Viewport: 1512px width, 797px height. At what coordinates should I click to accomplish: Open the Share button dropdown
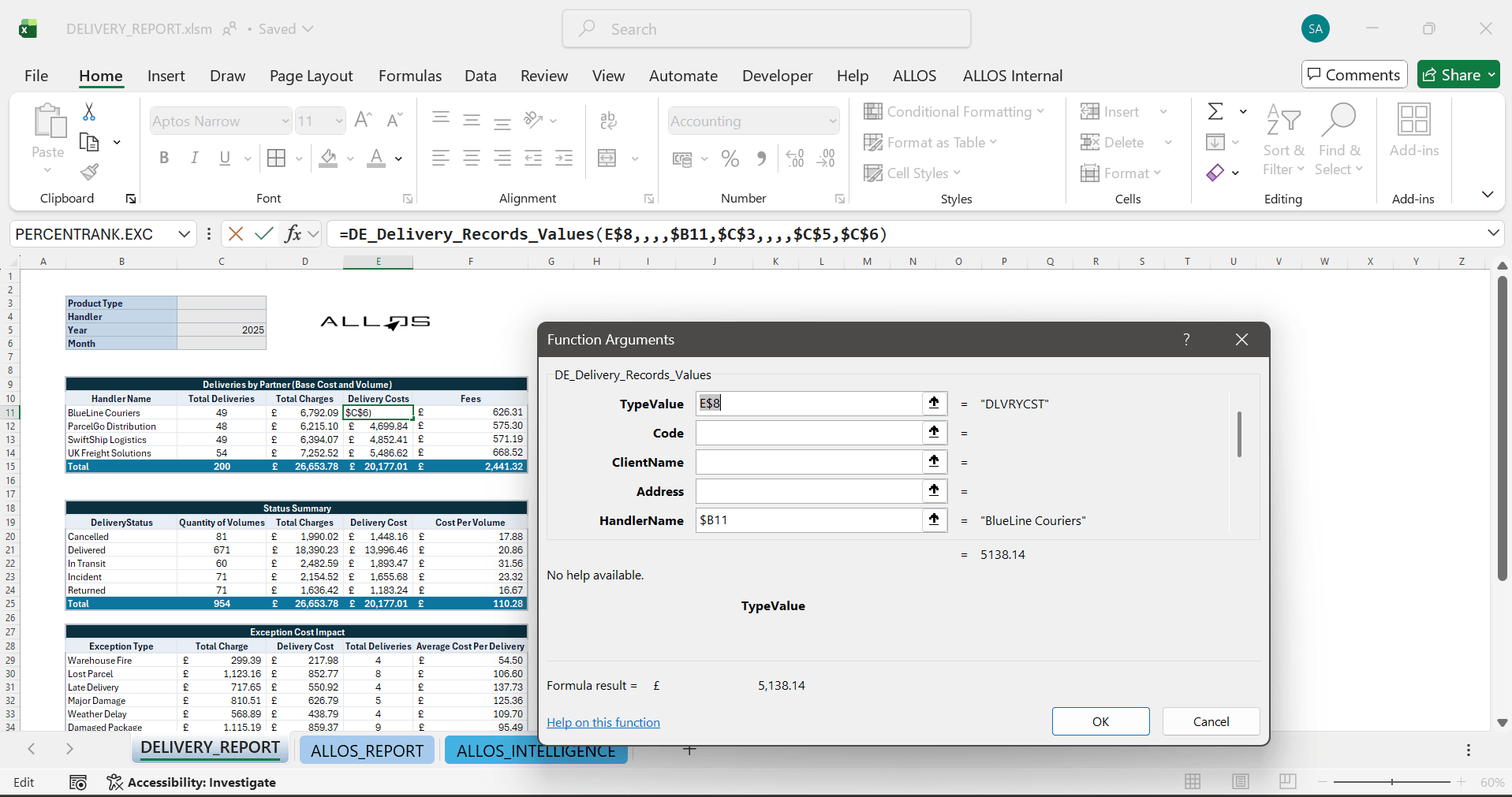tap(1491, 75)
